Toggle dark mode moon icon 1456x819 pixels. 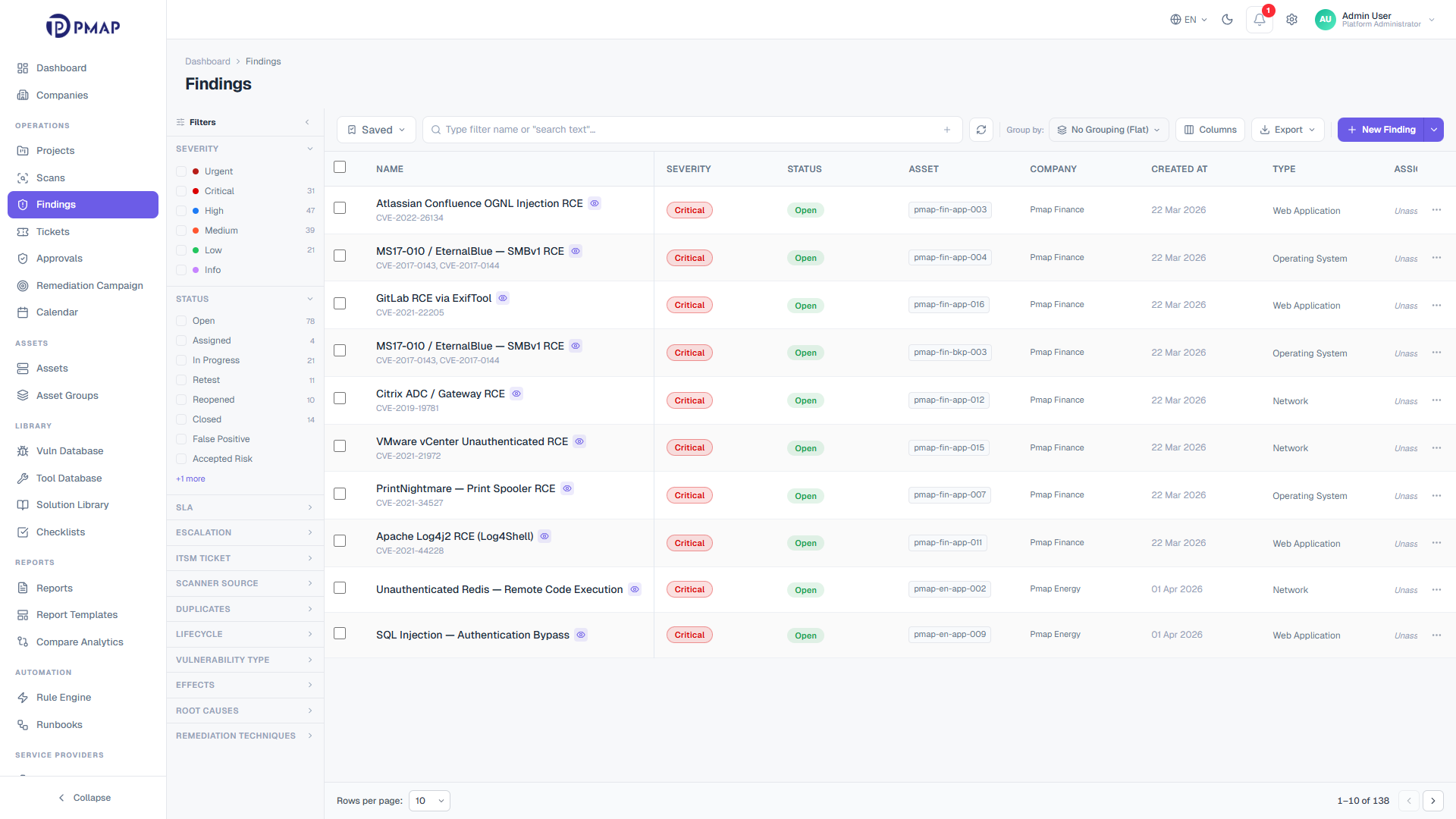(x=1227, y=20)
